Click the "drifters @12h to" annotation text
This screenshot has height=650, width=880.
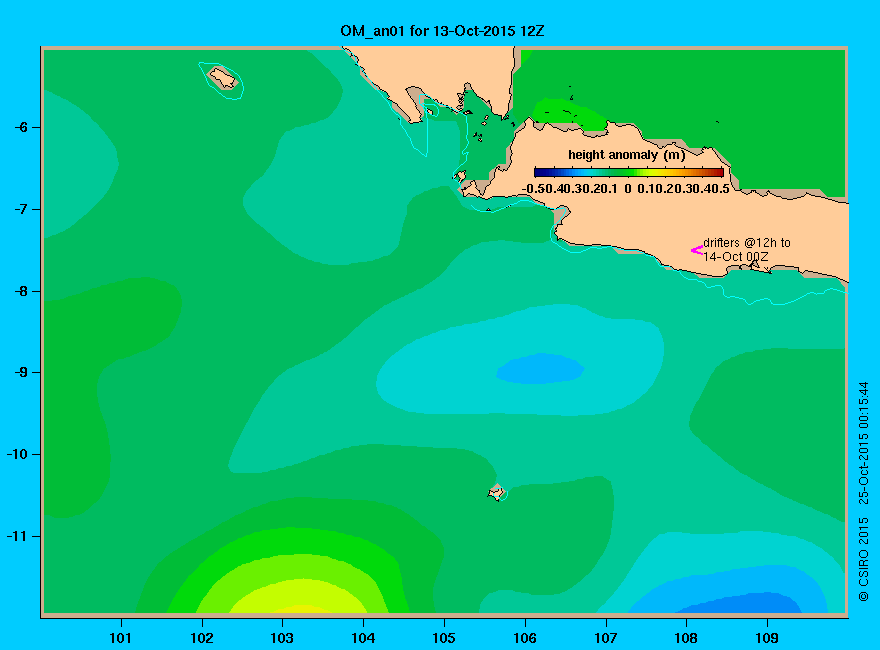click(747, 242)
